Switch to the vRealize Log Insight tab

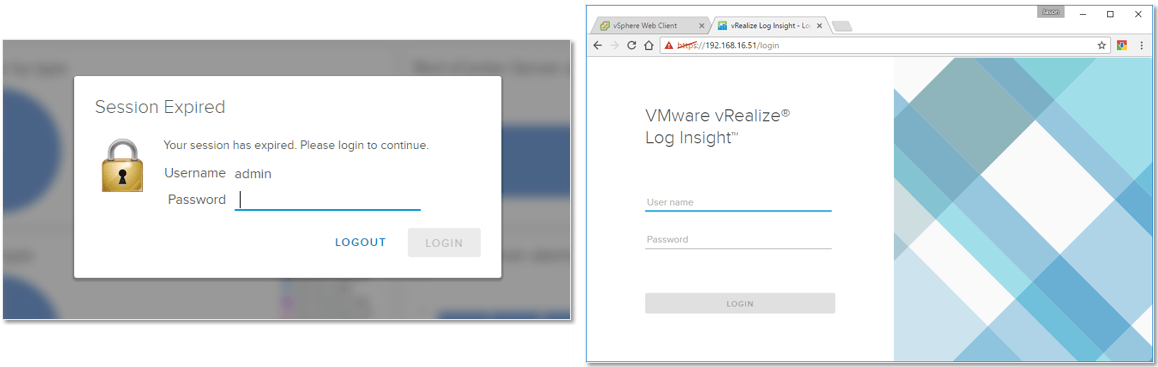[770, 26]
